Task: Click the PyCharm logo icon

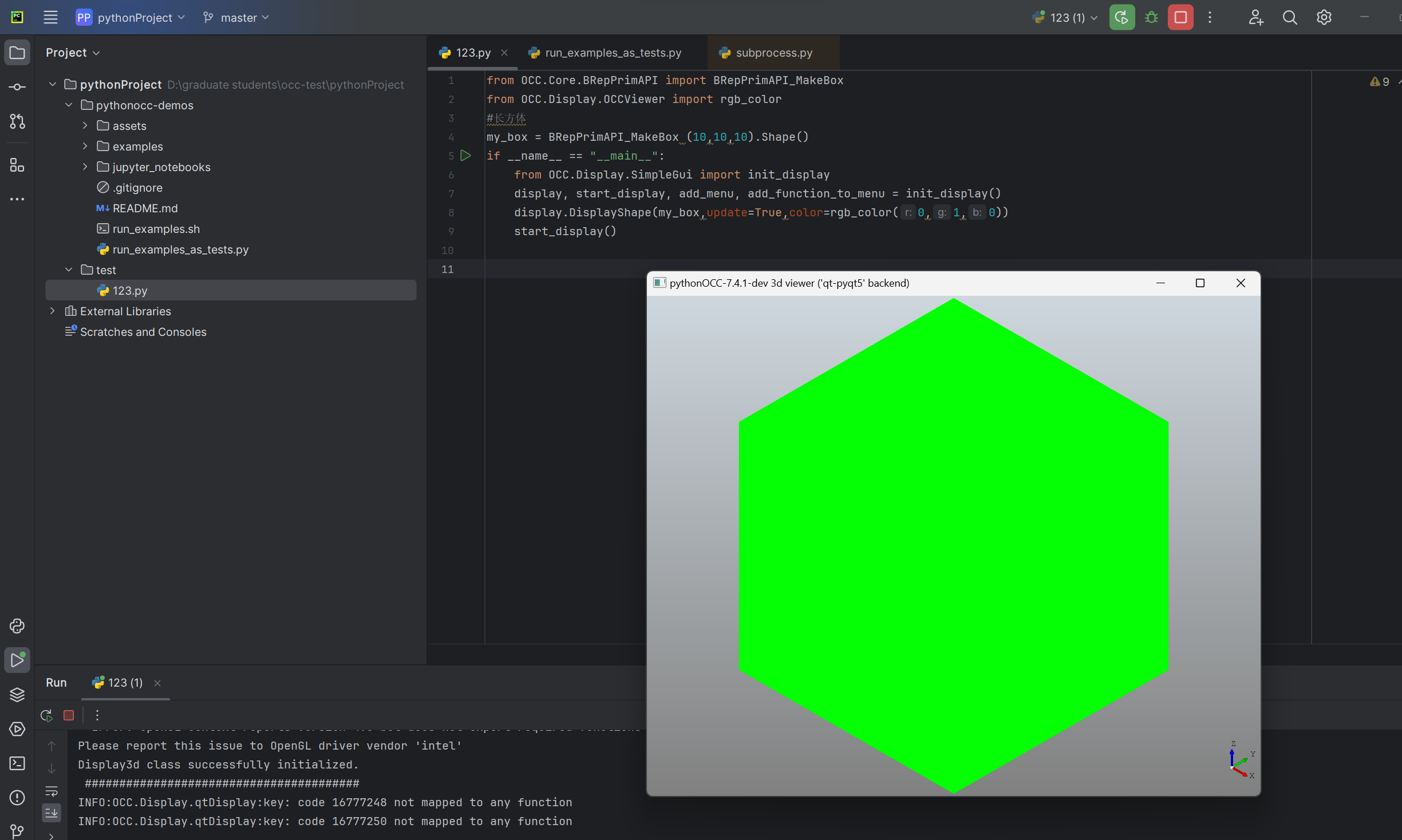Action: [x=17, y=17]
